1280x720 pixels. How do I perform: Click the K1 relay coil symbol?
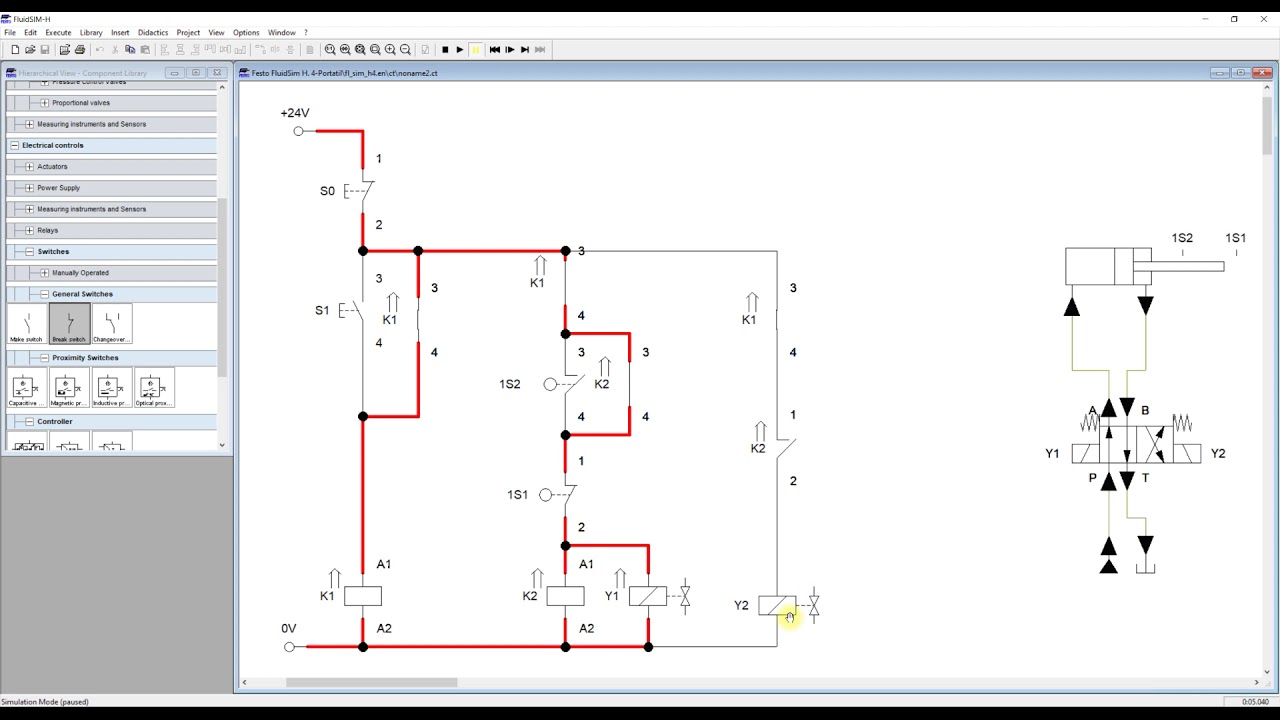[362, 596]
